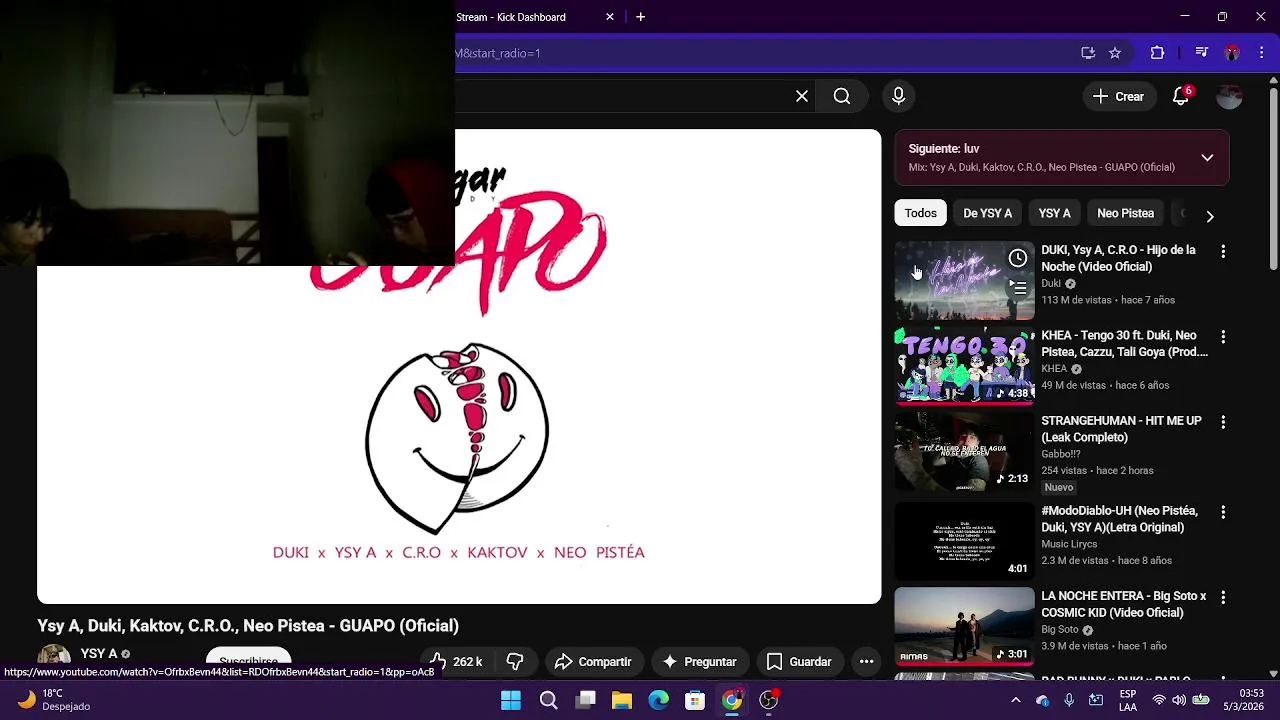Open Tengo 30 video thumbnail
This screenshot has width=1280, height=720.
(x=964, y=366)
